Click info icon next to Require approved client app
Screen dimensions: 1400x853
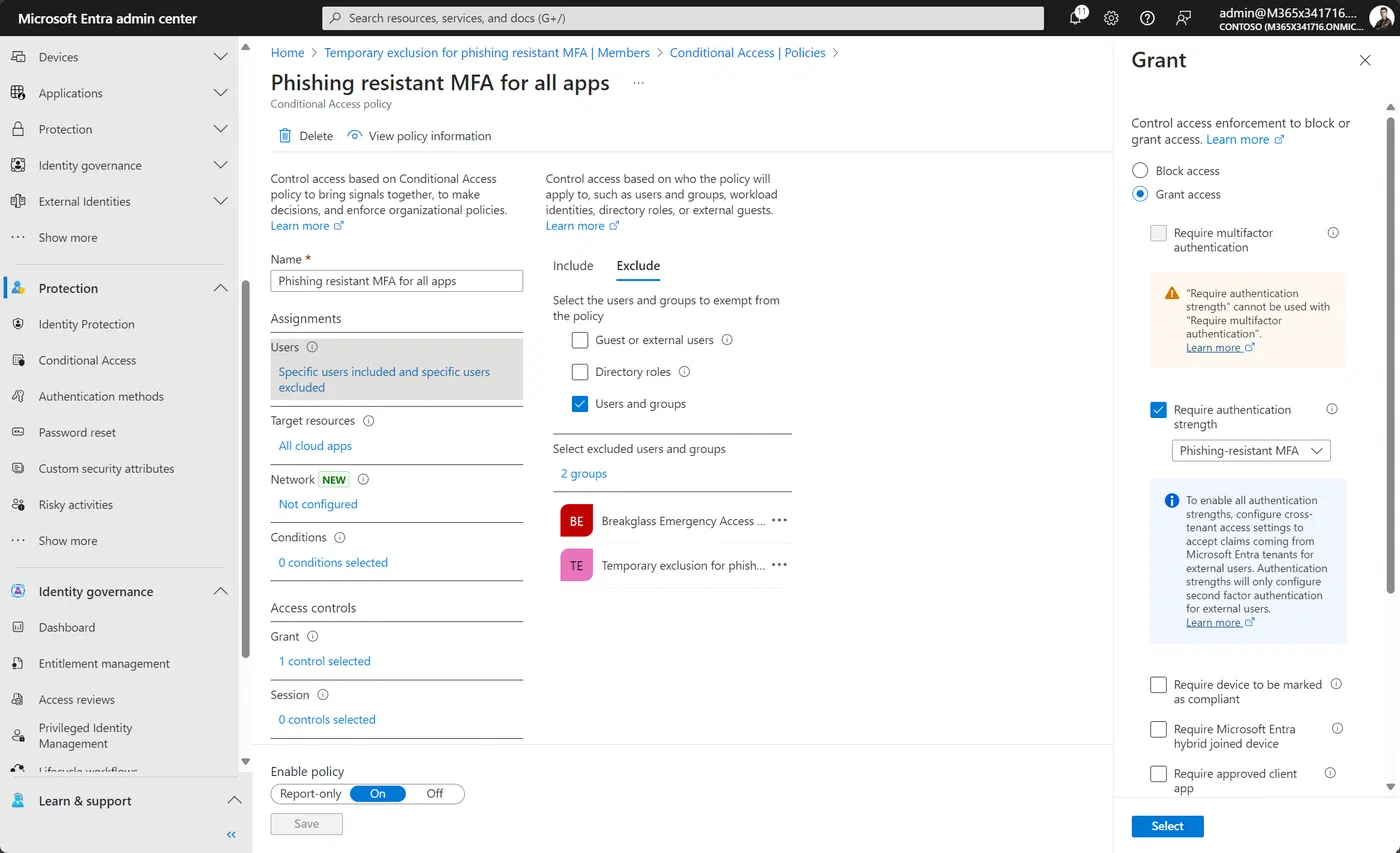pos(1330,773)
